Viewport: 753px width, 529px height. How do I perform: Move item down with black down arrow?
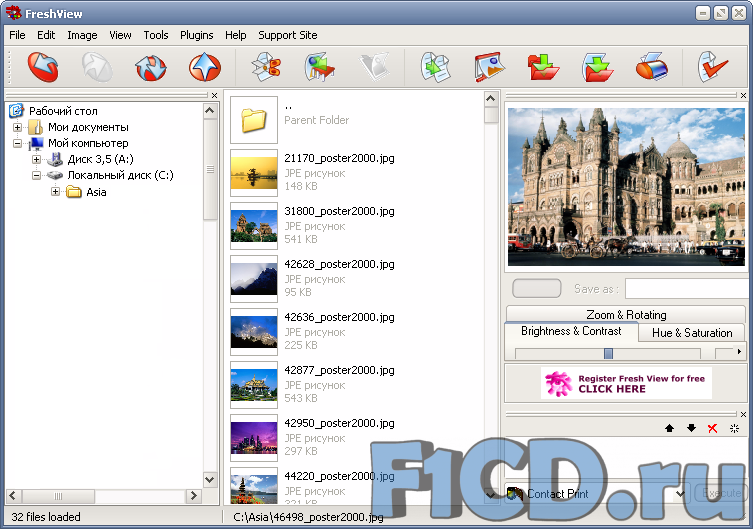pyautogui.click(x=691, y=428)
